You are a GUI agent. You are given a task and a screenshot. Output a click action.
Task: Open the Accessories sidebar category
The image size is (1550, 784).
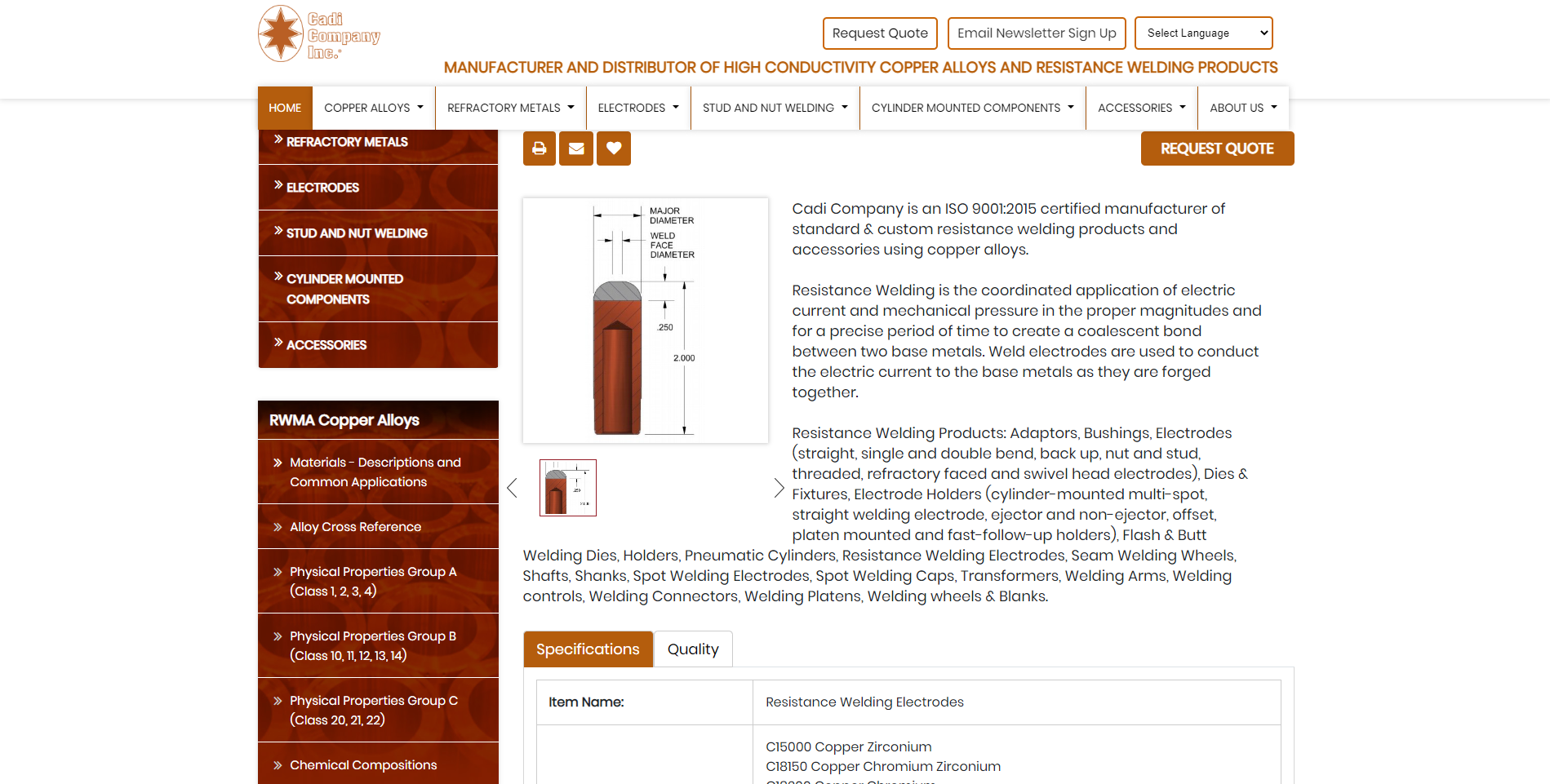point(326,345)
